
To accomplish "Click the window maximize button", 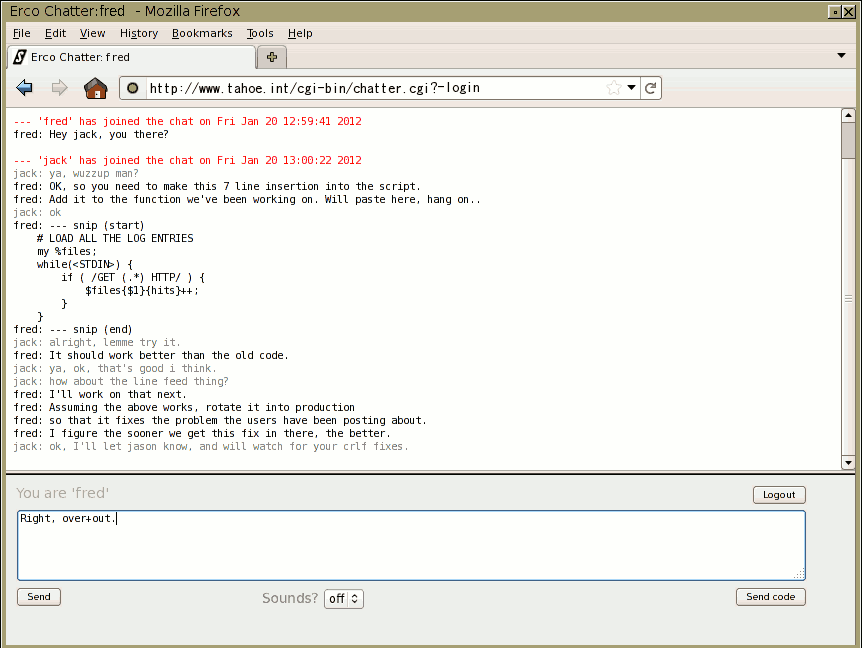I will point(835,12).
